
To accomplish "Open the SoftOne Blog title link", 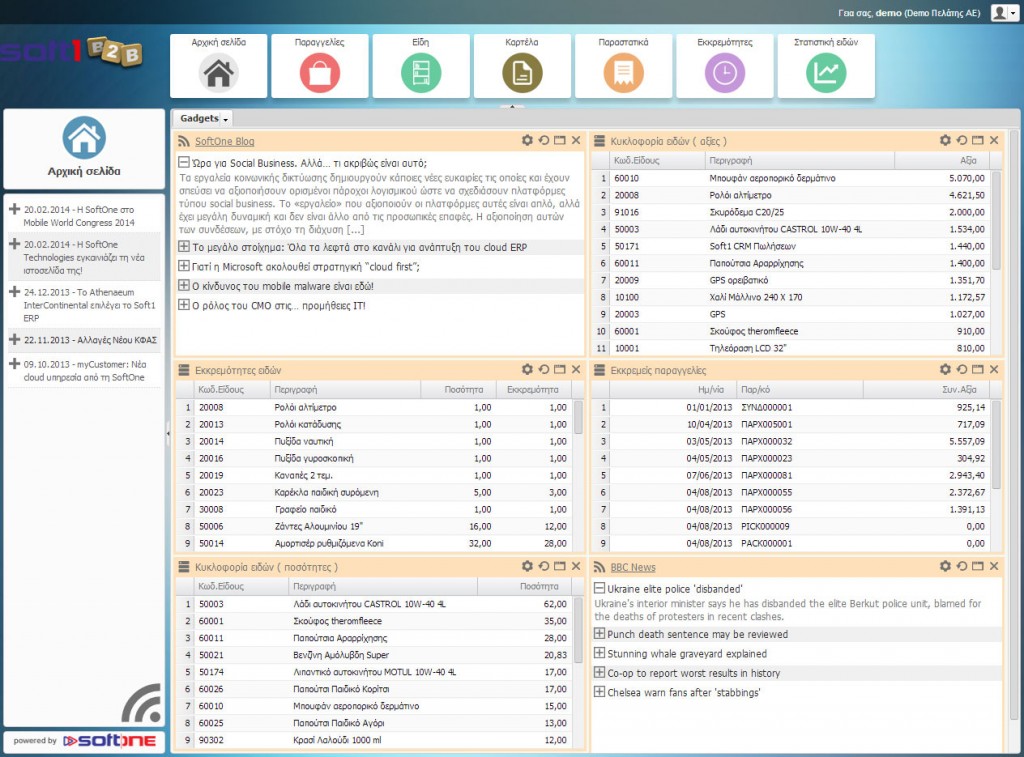I will (225, 141).
